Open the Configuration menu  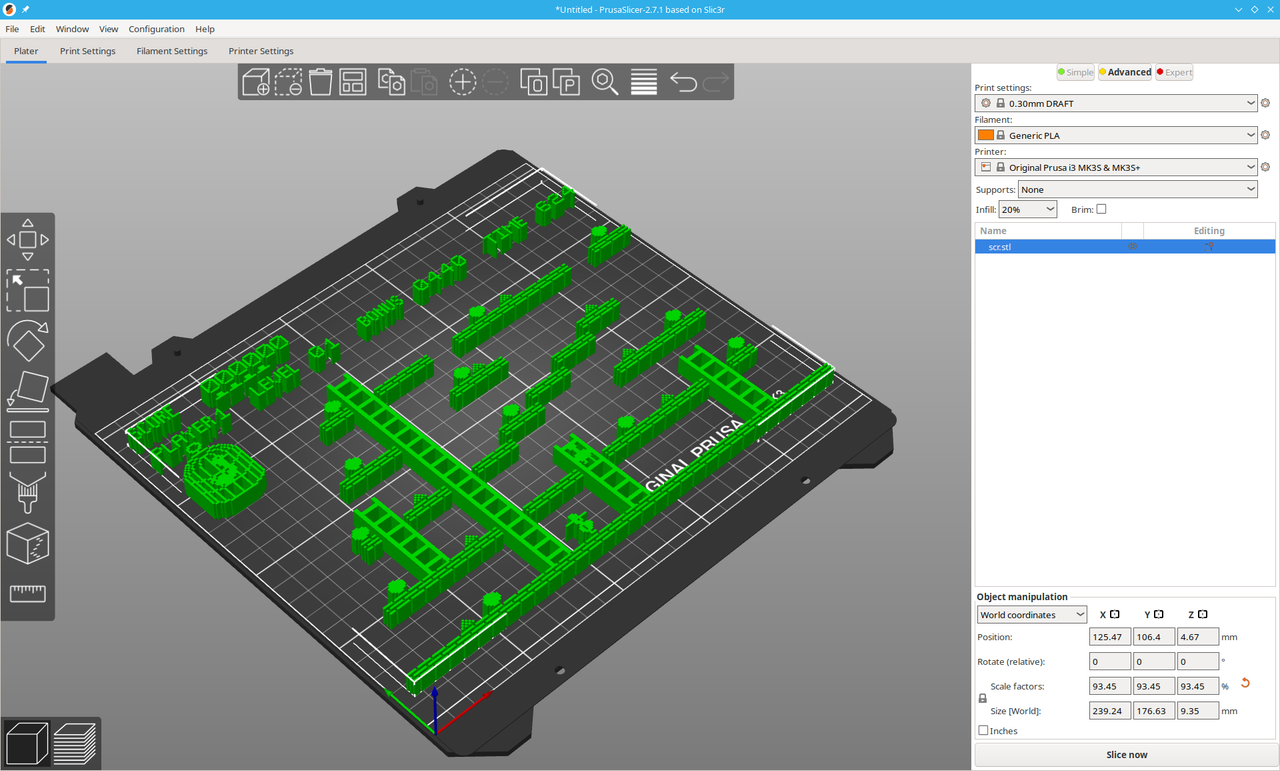coord(157,29)
